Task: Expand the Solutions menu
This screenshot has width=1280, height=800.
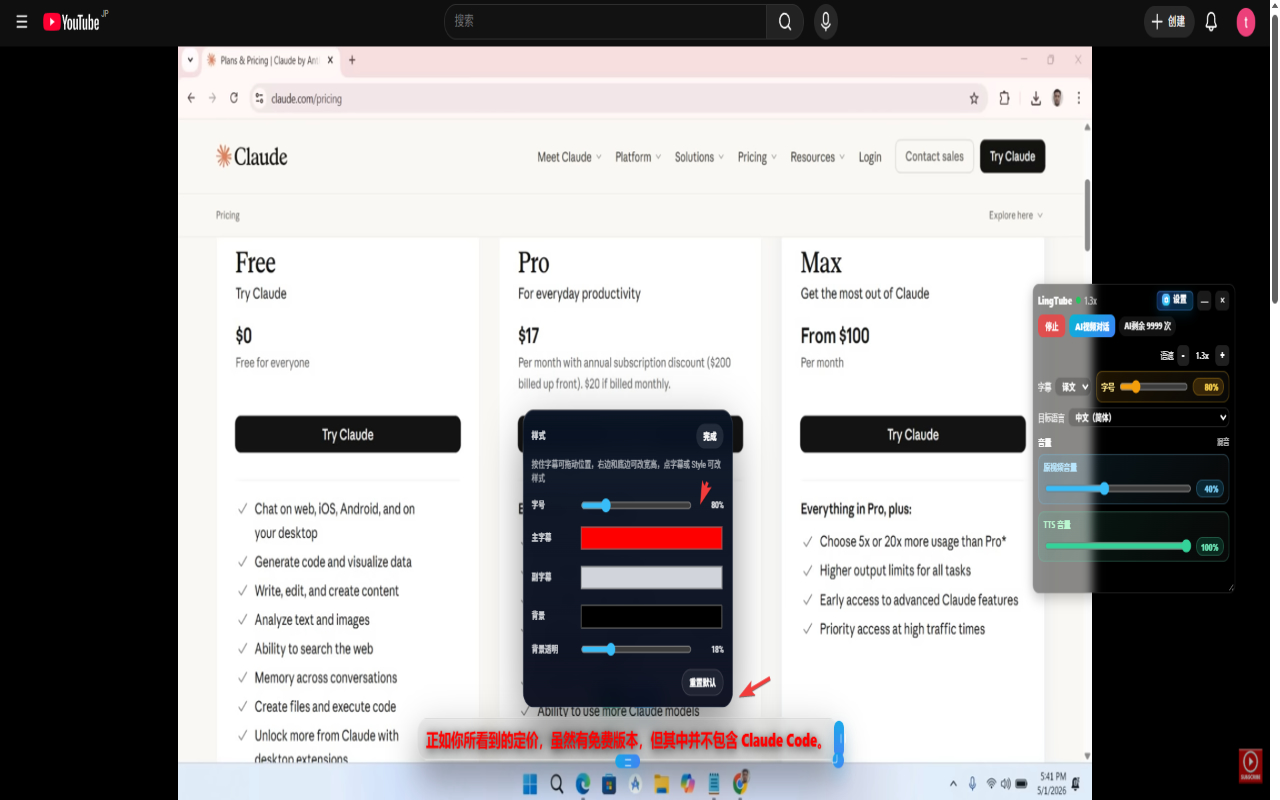Action: [699, 157]
